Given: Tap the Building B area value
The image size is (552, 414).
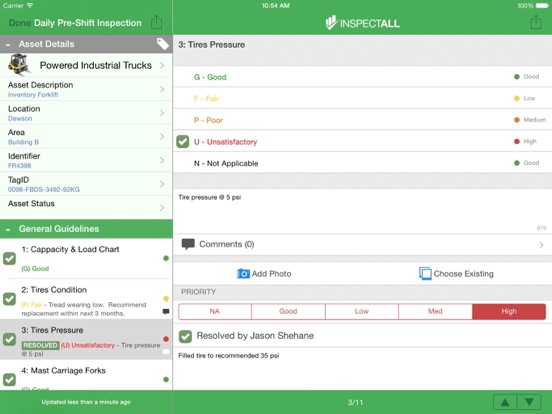Looking at the screenshot, I should (23, 142).
